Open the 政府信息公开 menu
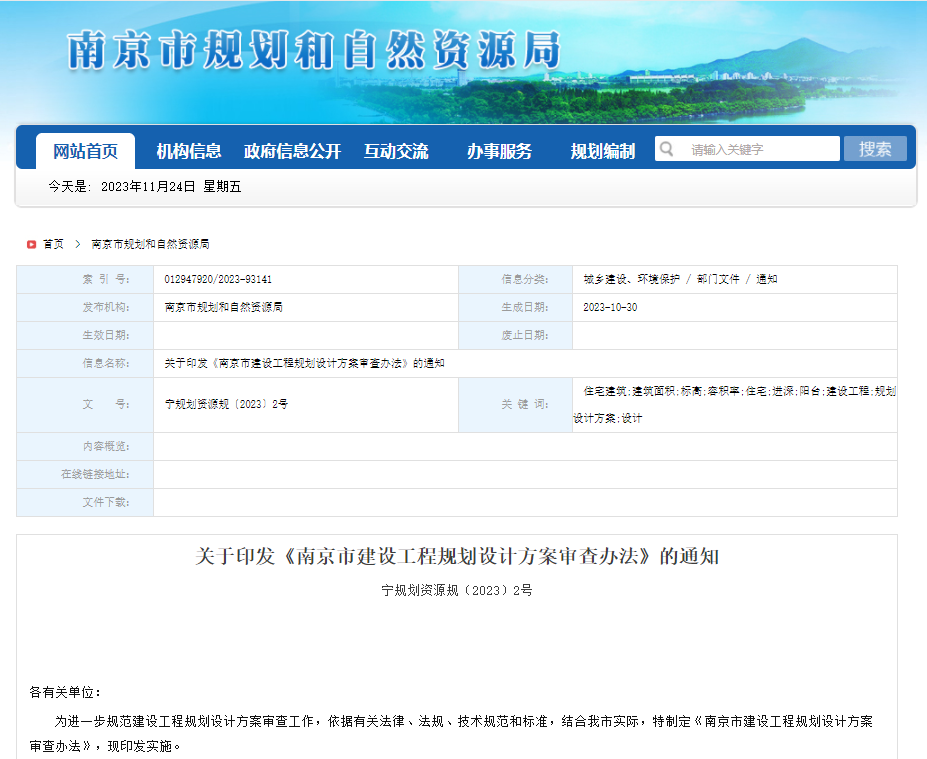The height and width of the screenshot is (759, 927). [292, 151]
